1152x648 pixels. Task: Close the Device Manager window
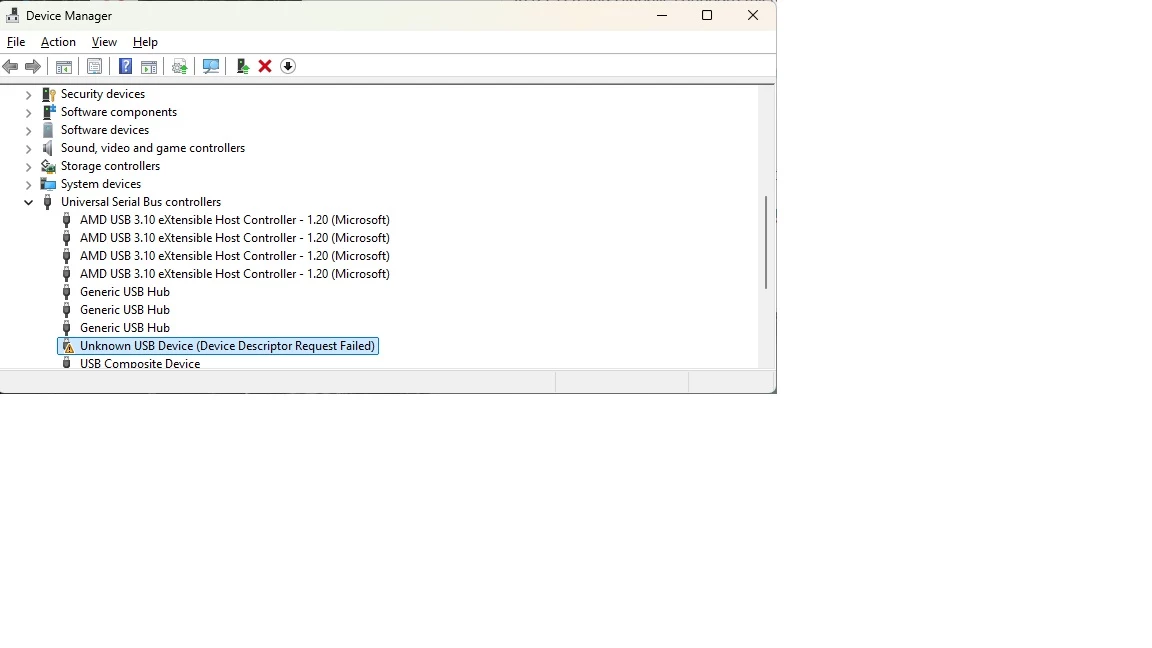click(x=753, y=15)
